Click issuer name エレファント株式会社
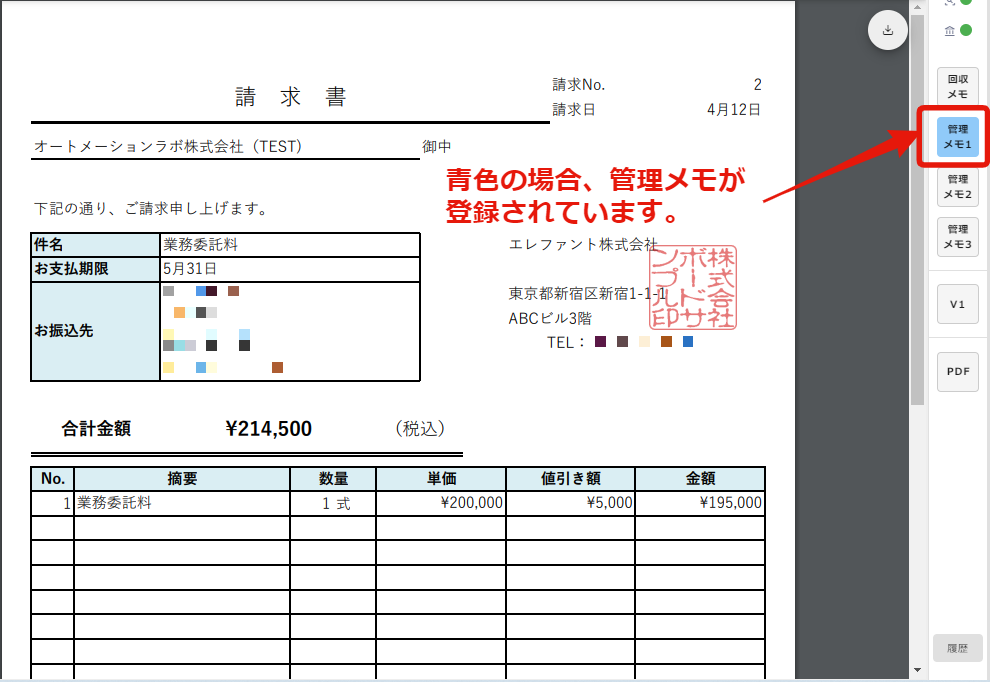The width and height of the screenshot is (990, 682). click(x=583, y=244)
